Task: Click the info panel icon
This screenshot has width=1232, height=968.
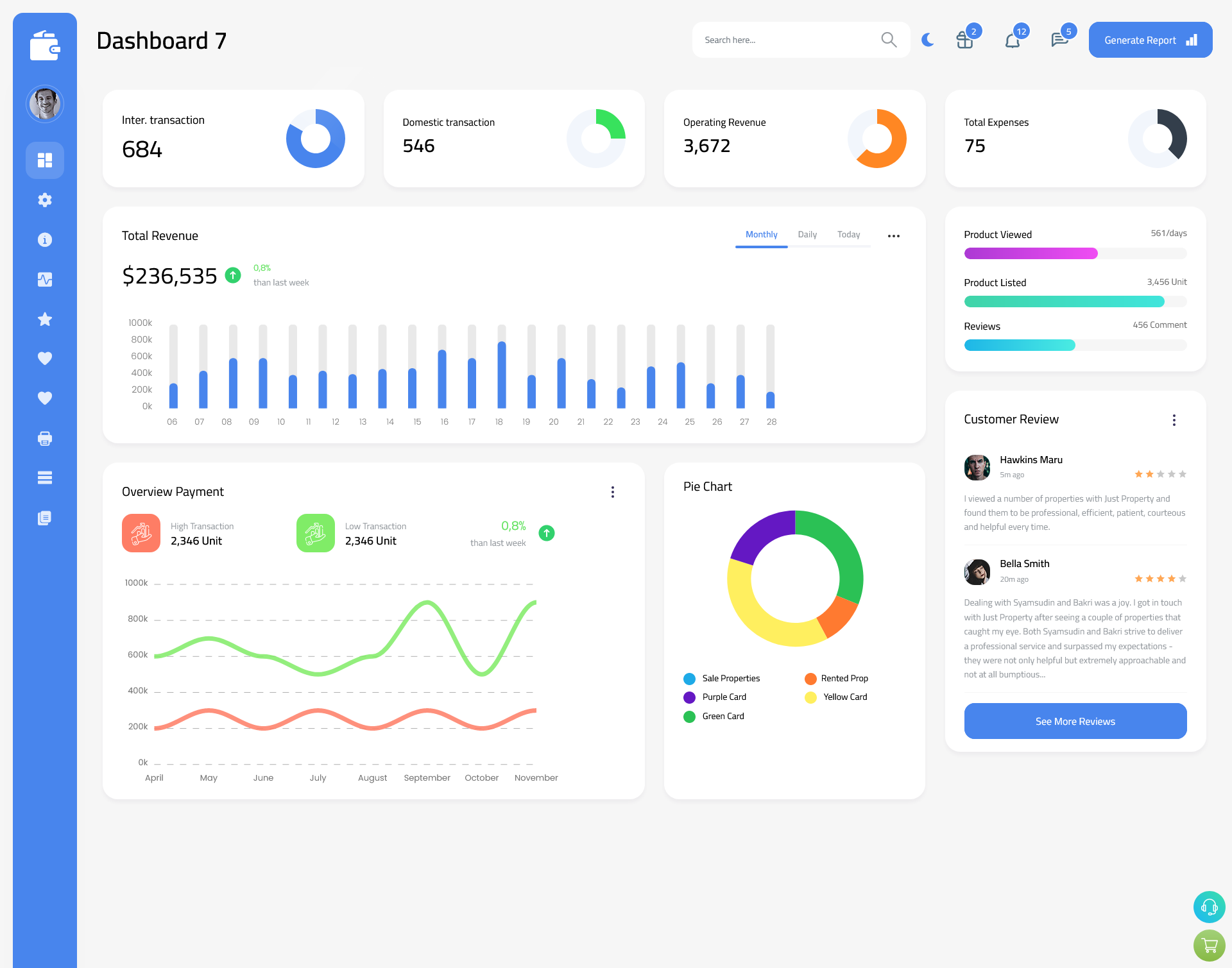Action: (43, 239)
